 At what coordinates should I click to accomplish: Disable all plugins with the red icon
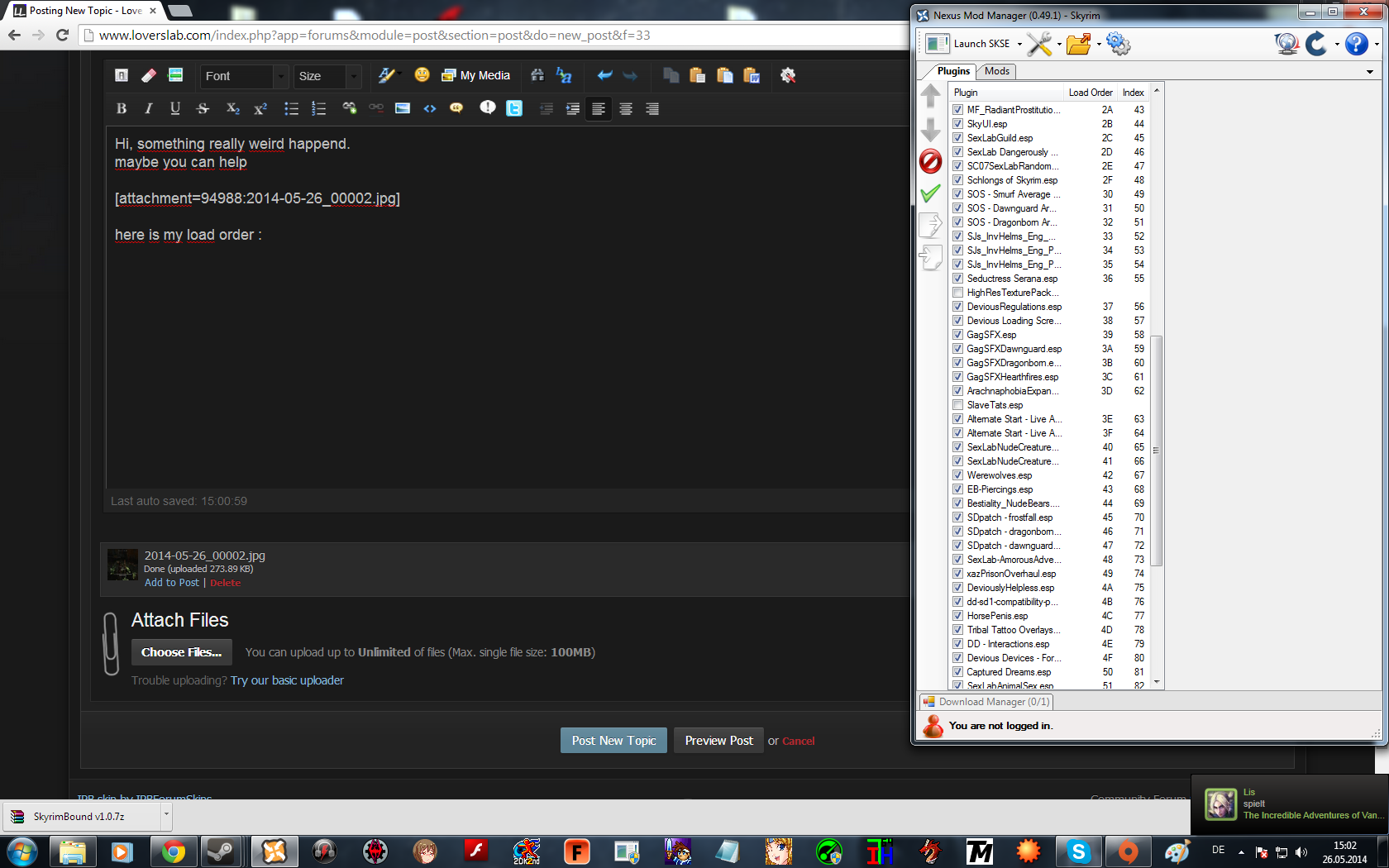930,161
